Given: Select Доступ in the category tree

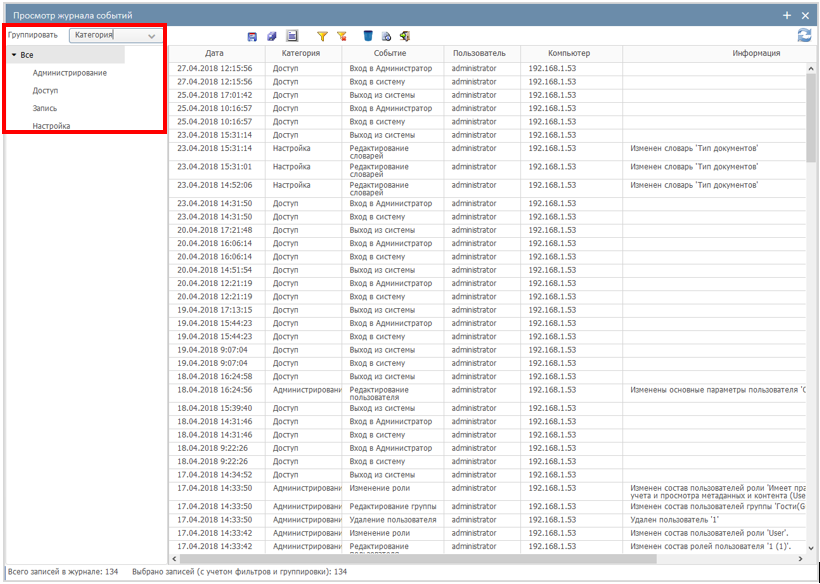Looking at the screenshot, I should [45, 91].
